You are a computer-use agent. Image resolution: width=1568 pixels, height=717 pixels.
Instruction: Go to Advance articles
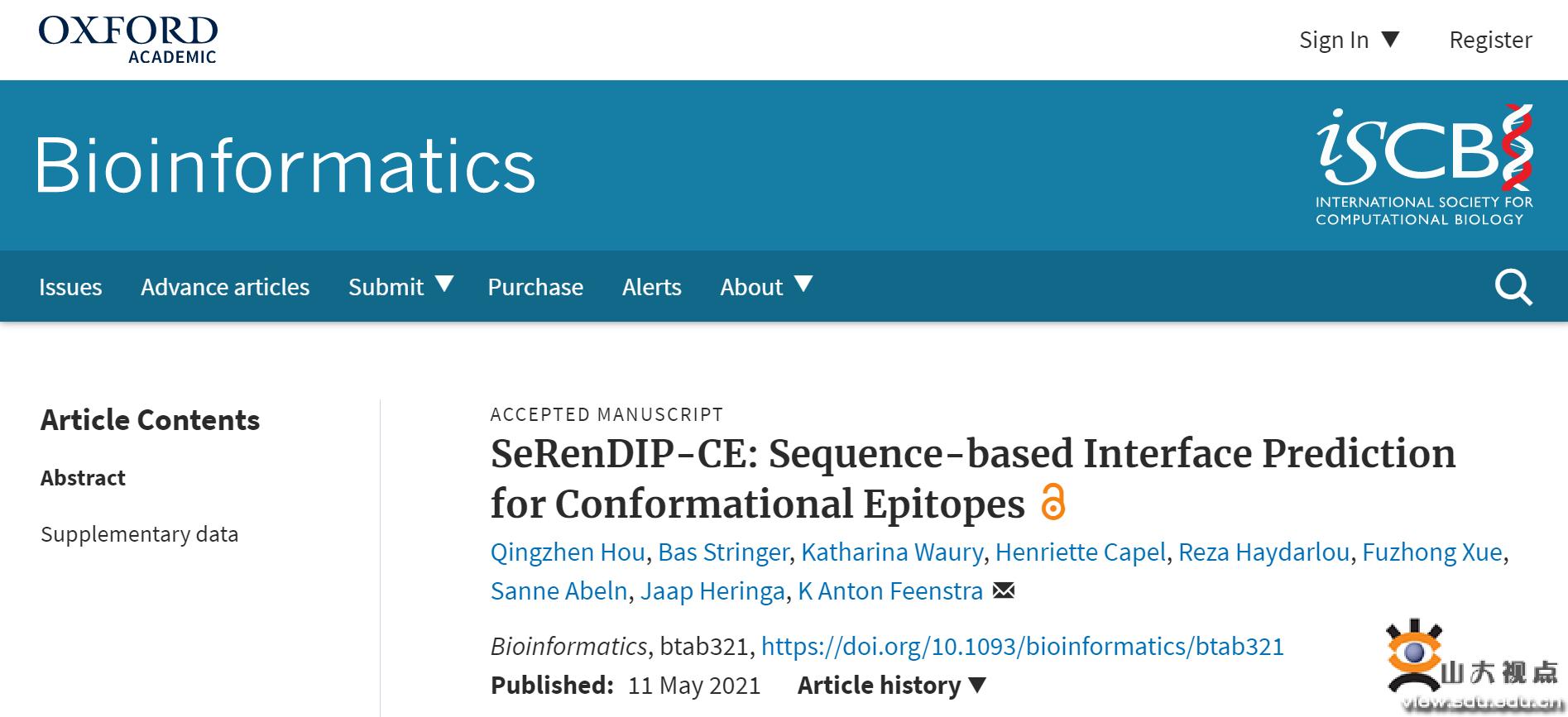point(225,287)
